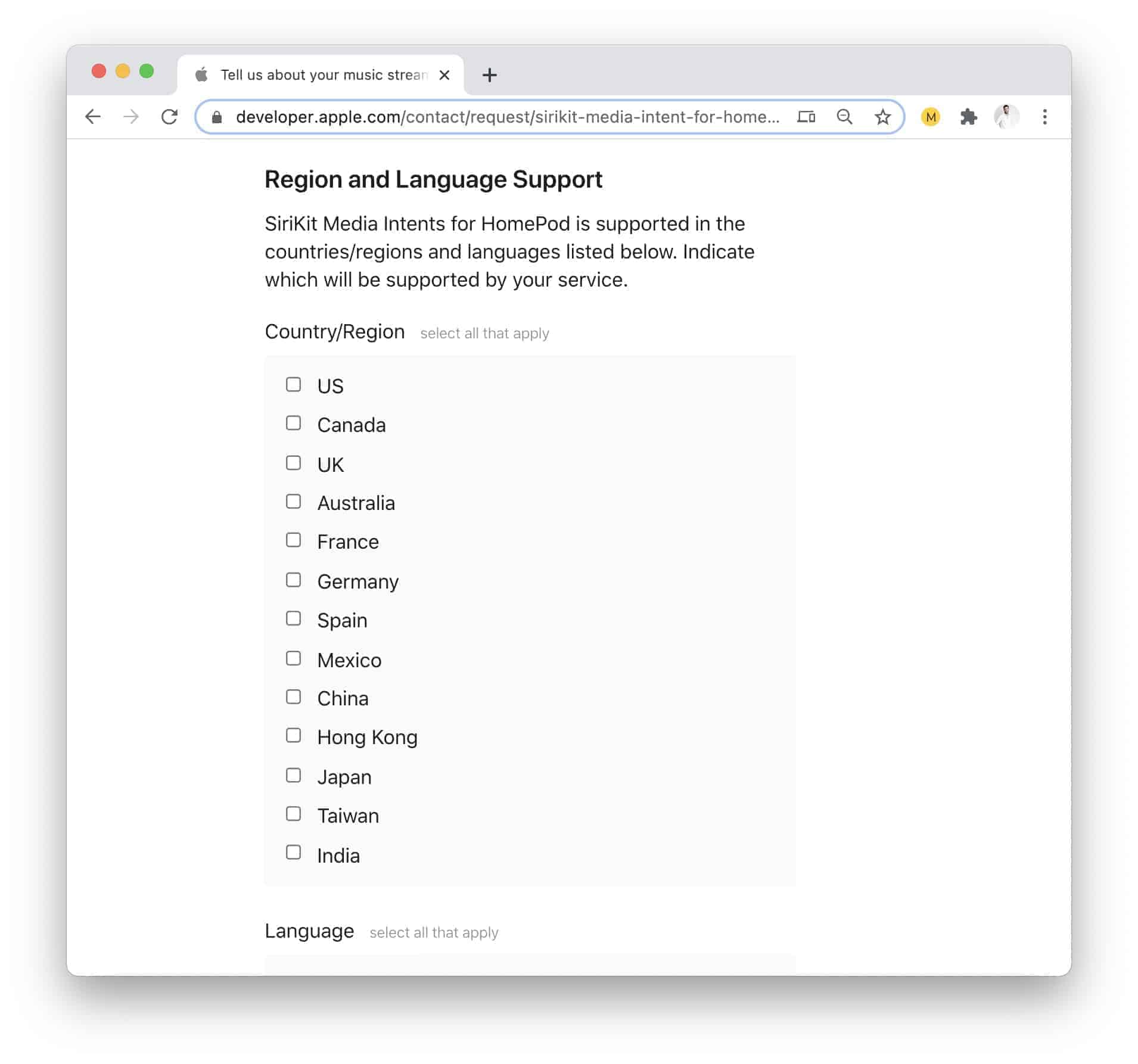Screen dimensions: 1138x1064
Task: Click the 'Language' section label
Action: coord(309,932)
